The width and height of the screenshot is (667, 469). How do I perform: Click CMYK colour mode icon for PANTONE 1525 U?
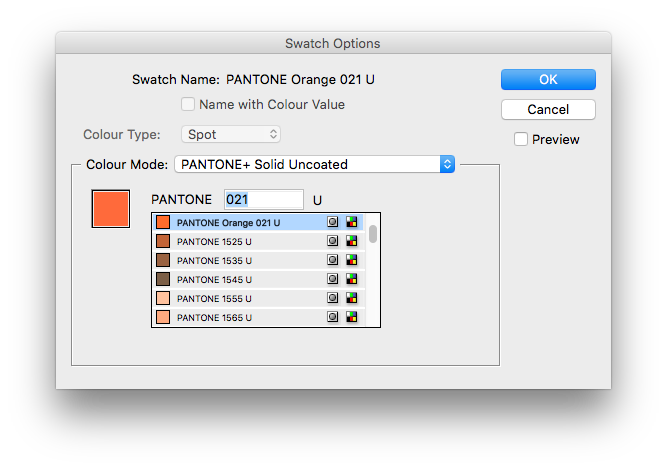point(351,241)
